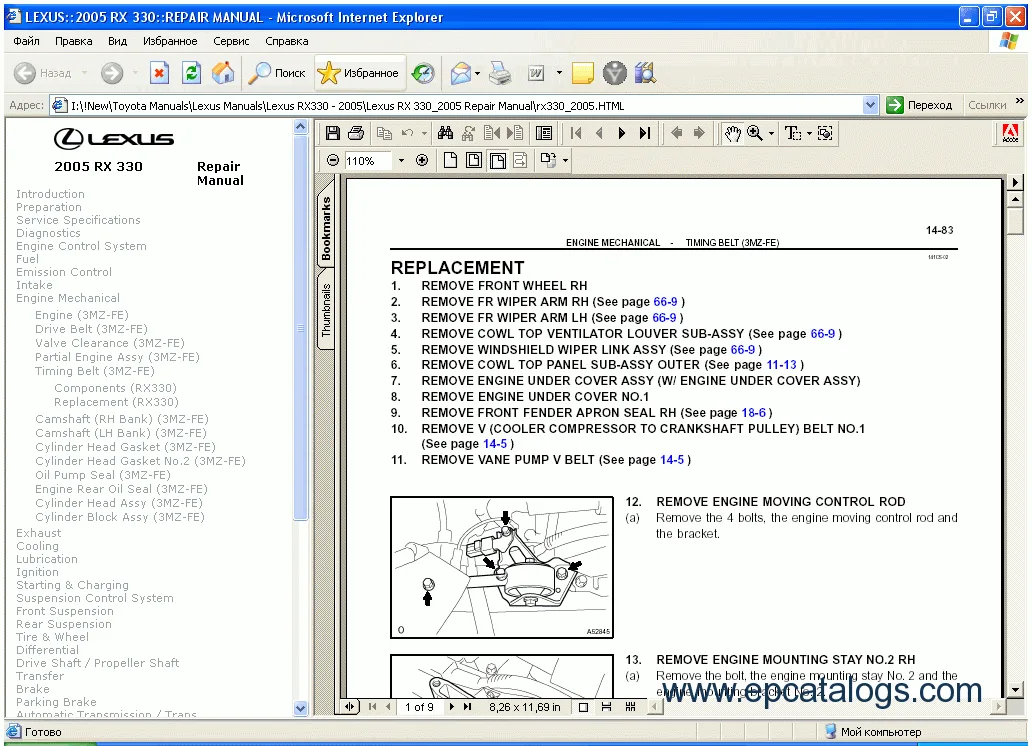Click the Избранное favorites toolbar button
The image size is (1032, 746).
click(359, 73)
